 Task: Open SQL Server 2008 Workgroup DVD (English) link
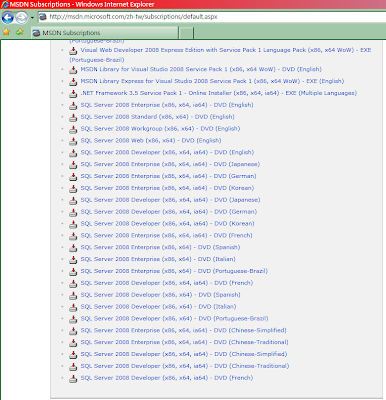coord(160,128)
